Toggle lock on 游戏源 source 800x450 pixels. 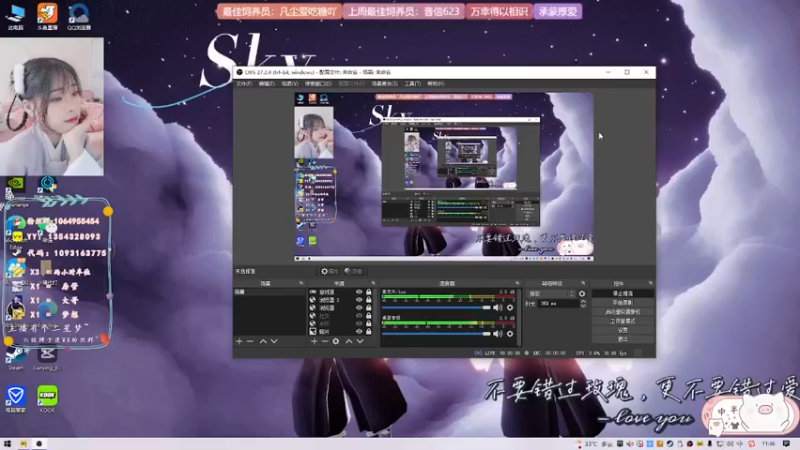(368, 292)
